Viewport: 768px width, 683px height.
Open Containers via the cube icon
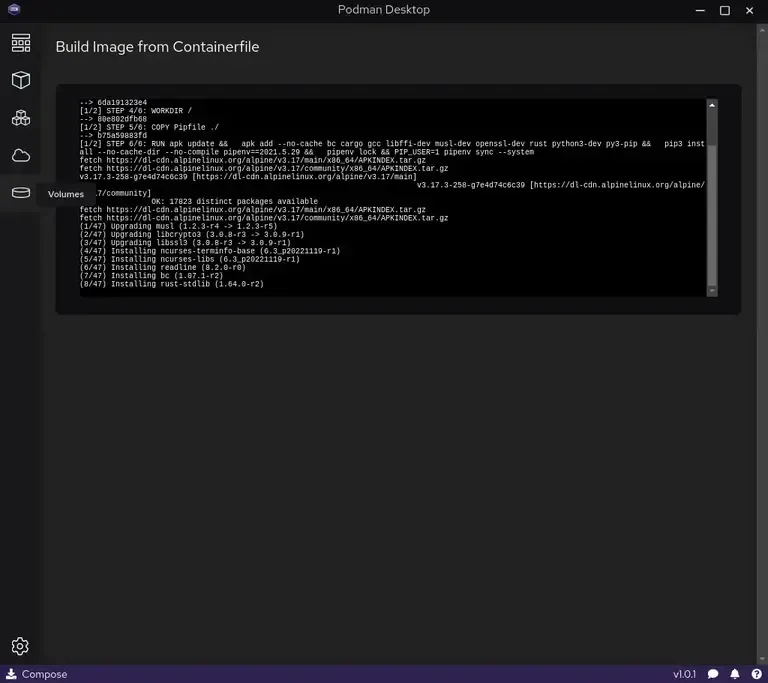(x=21, y=80)
